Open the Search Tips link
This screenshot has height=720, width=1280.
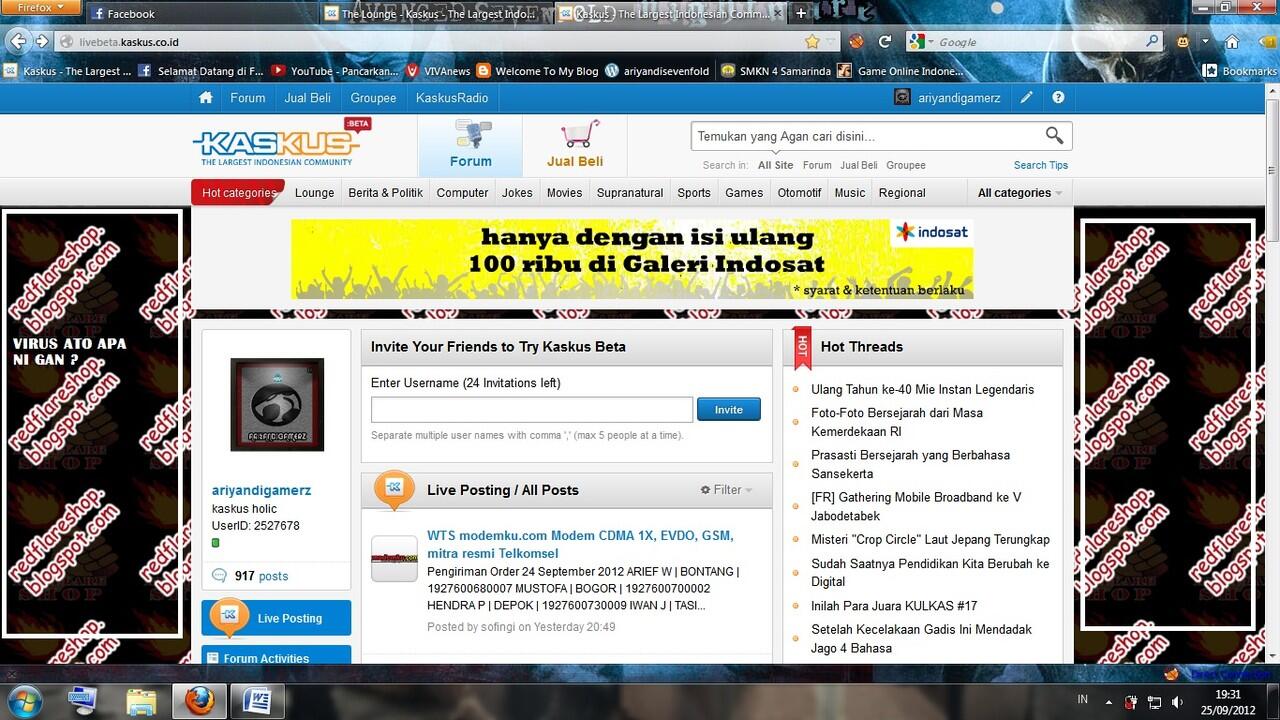(x=1041, y=165)
